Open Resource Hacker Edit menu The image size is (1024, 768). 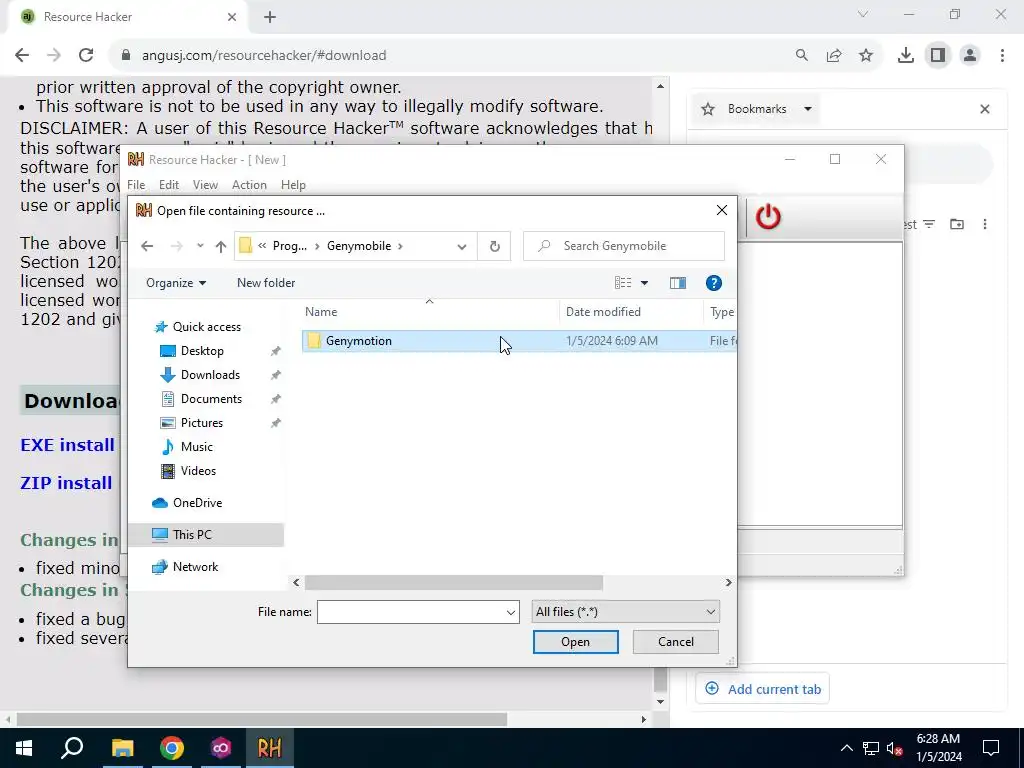(x=168, y=185)
